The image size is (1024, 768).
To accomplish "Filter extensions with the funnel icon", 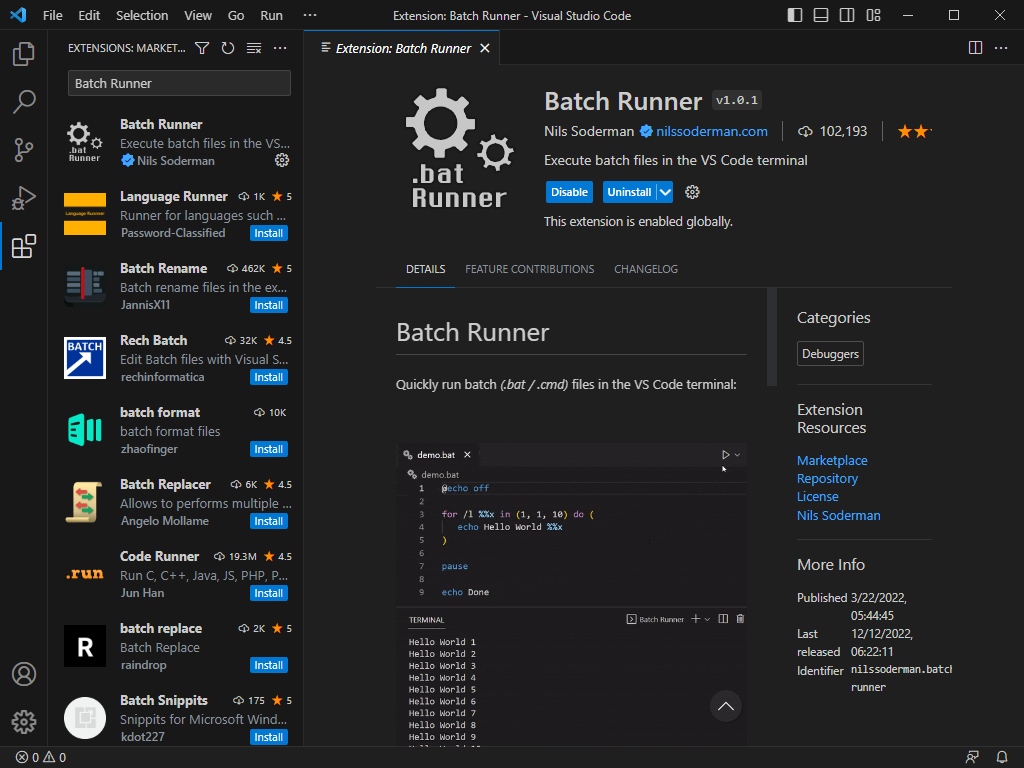I will tap(202, 48).
